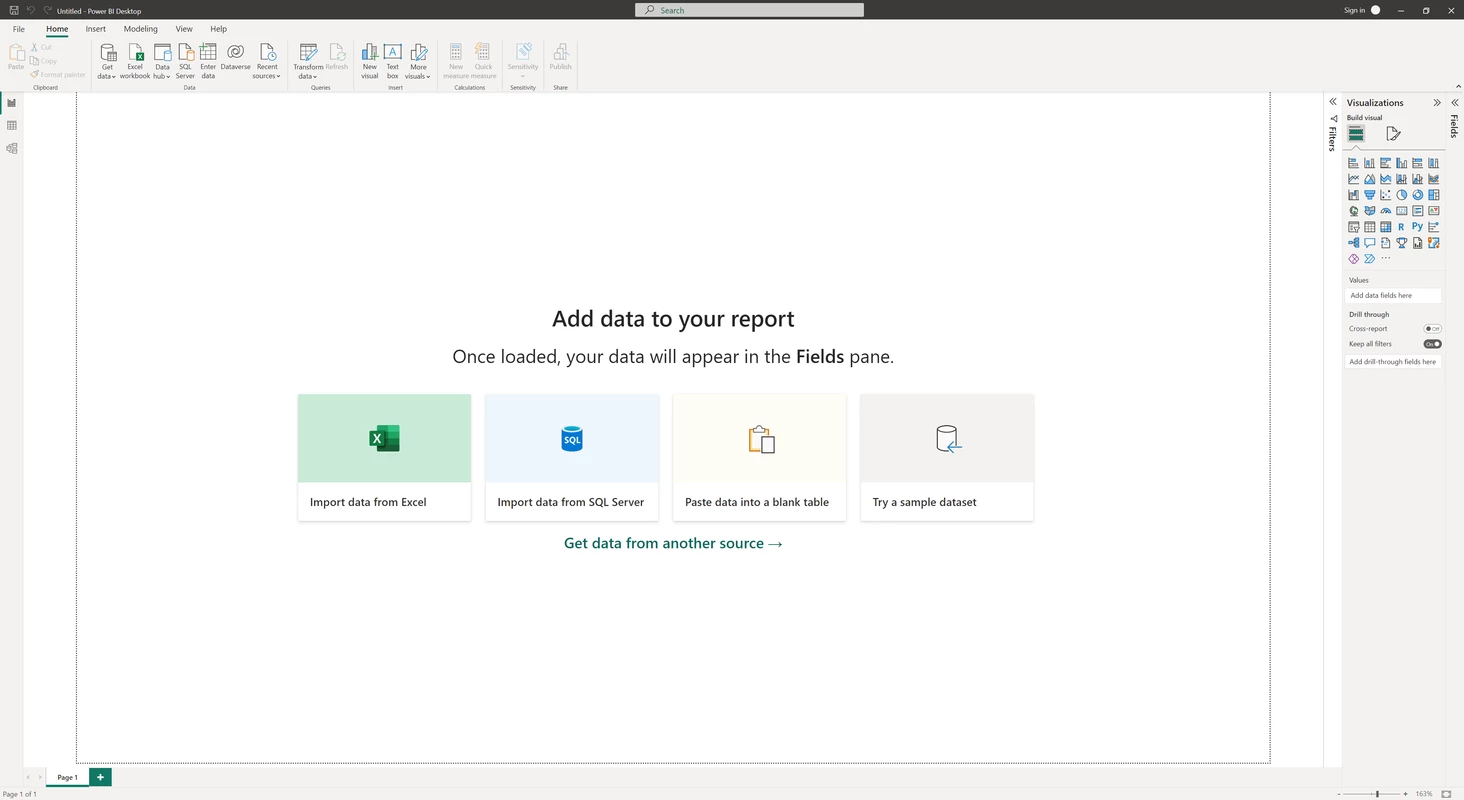The height and width of the screenshot is (800, 1464).
Task: Open Recent sources dropdown
Action: (267, 59)
